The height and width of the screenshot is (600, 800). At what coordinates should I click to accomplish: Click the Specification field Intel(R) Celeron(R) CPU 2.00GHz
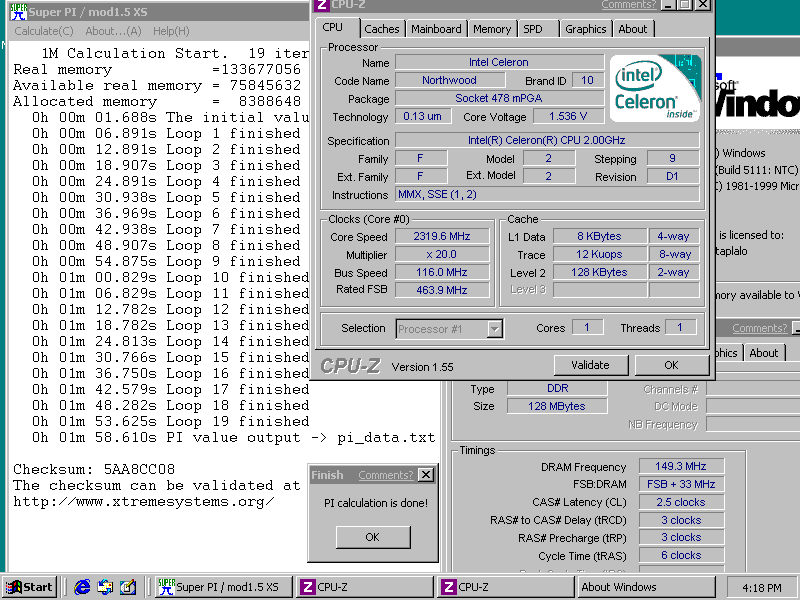547,140
